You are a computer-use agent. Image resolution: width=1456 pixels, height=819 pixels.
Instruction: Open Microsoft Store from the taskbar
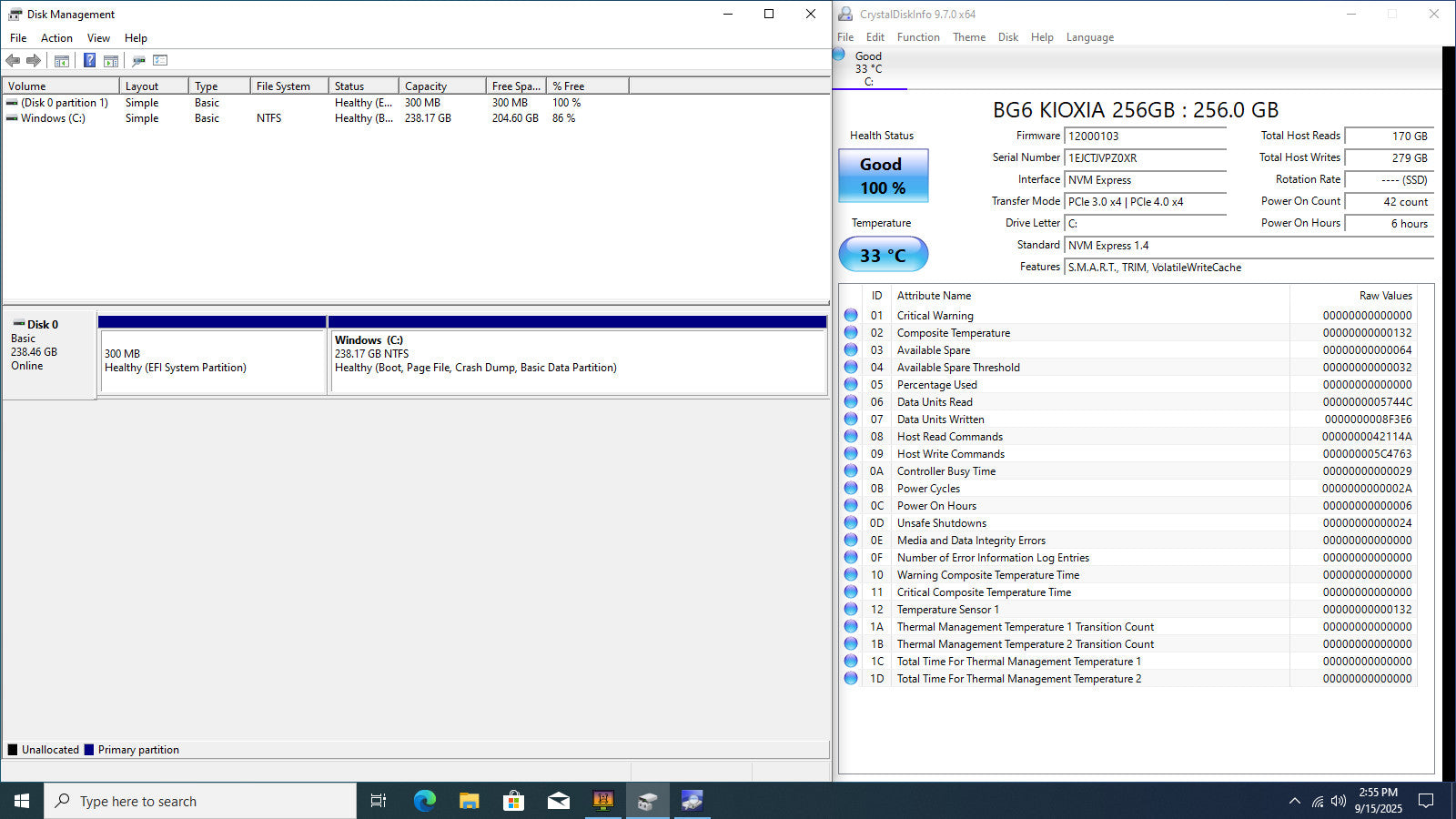[x=513, y=801]
